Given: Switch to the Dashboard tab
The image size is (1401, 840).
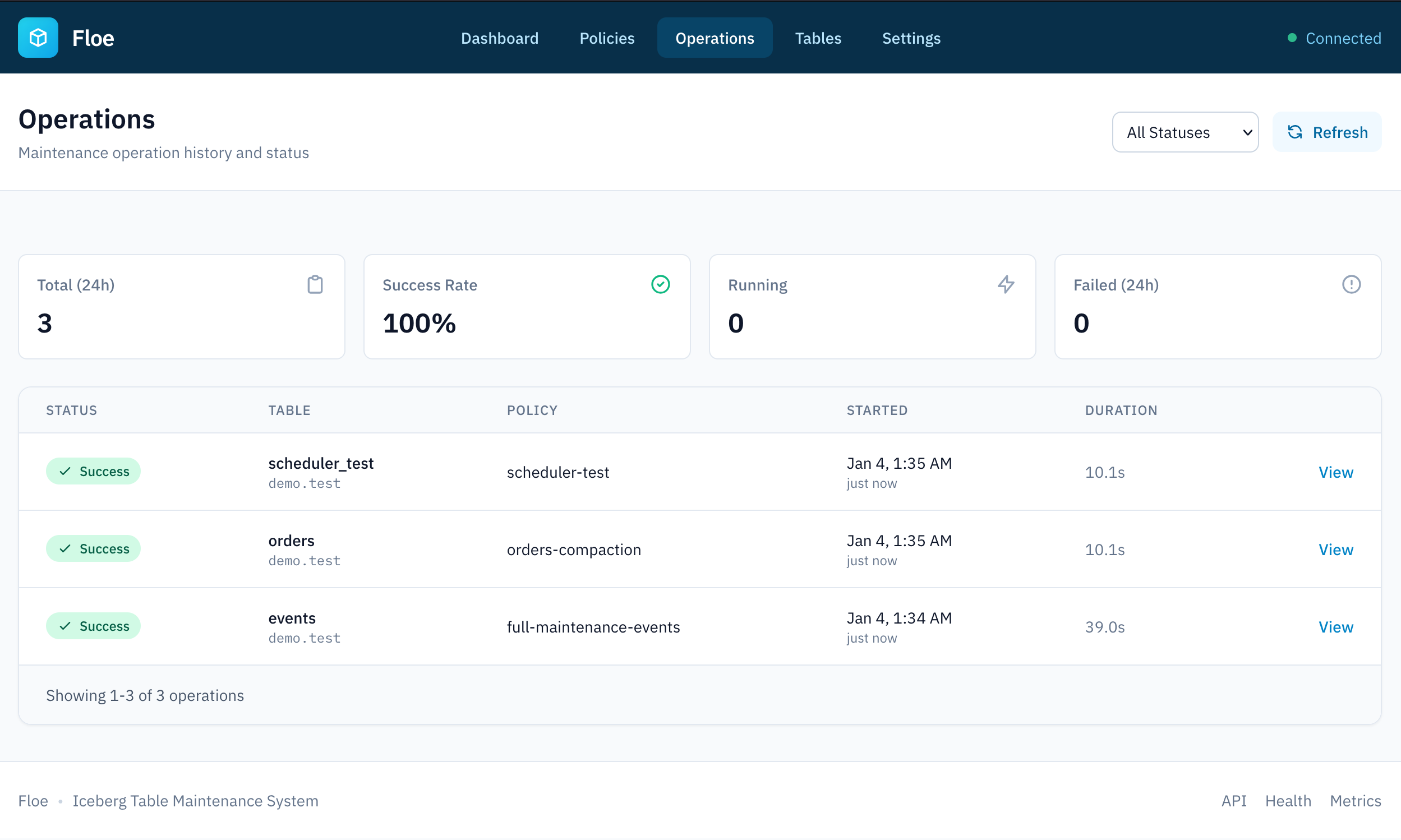Looking at the screenshot, I should tap(499, 38).
